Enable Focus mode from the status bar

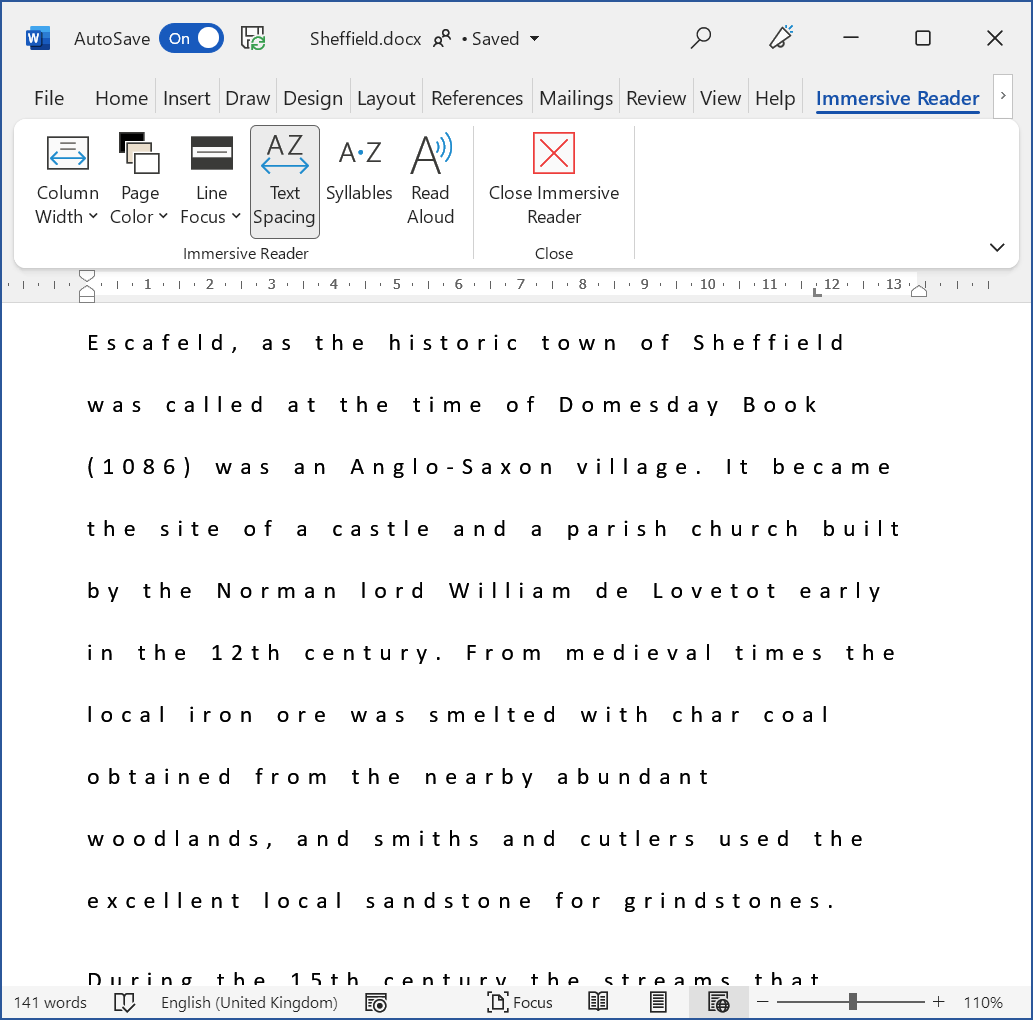click(x=520, y=1002)
